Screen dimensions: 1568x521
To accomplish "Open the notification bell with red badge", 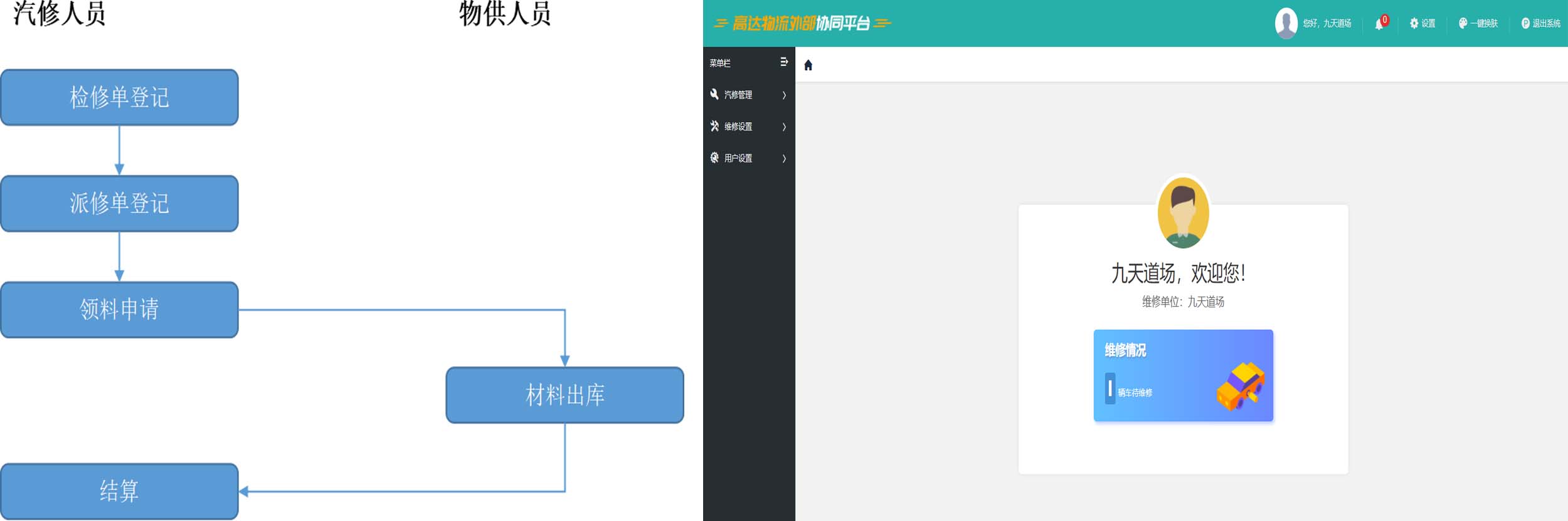I will 1380,24.
